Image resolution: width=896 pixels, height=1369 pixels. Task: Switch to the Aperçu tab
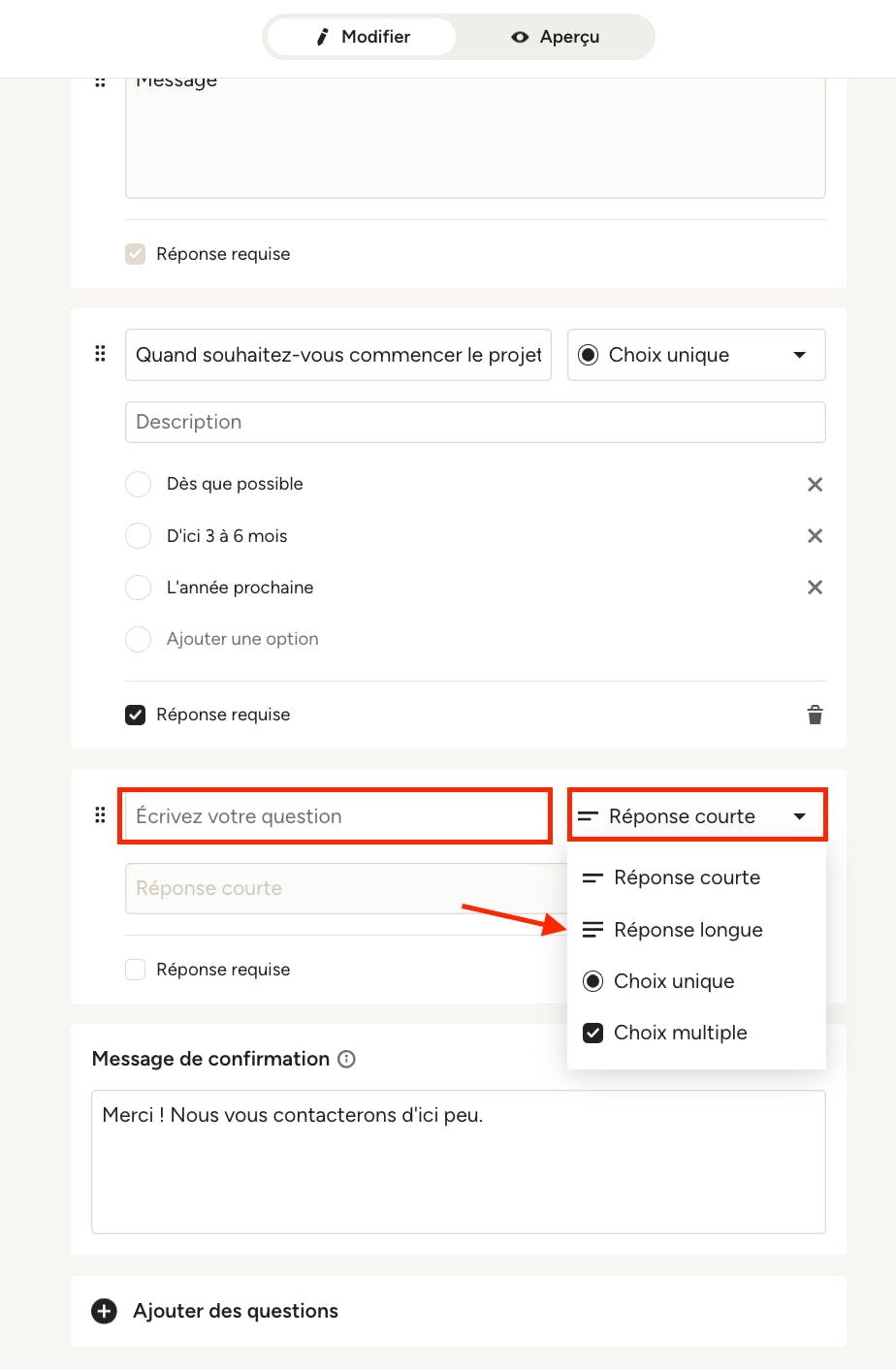pyautogui.click(x=555, y=37)
